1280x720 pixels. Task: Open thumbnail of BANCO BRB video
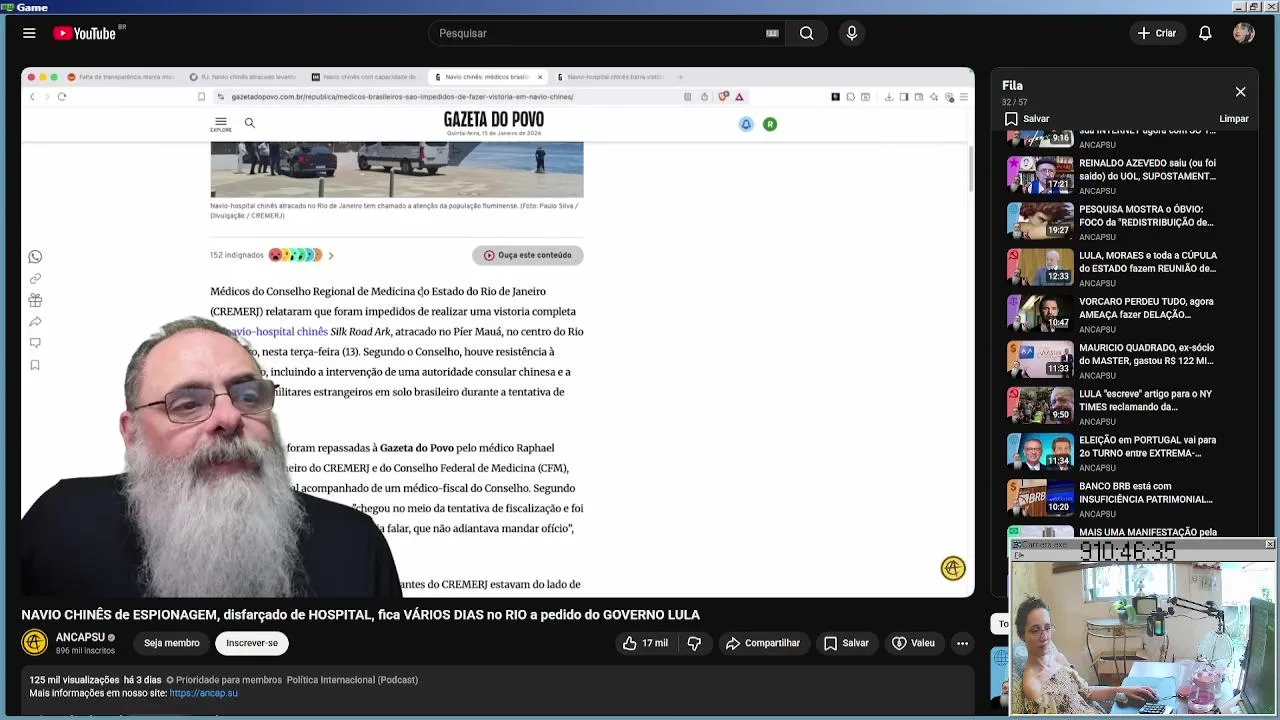tap(1040, 496)
